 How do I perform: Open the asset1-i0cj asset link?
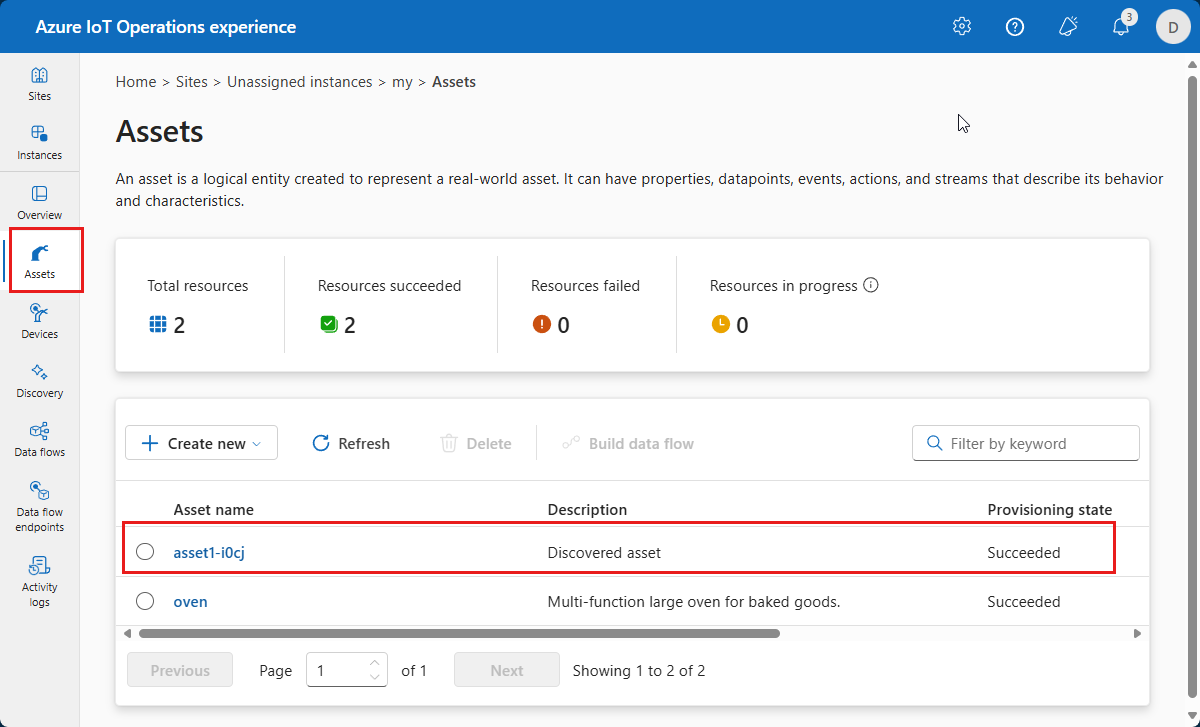click(x=209, y=552)
